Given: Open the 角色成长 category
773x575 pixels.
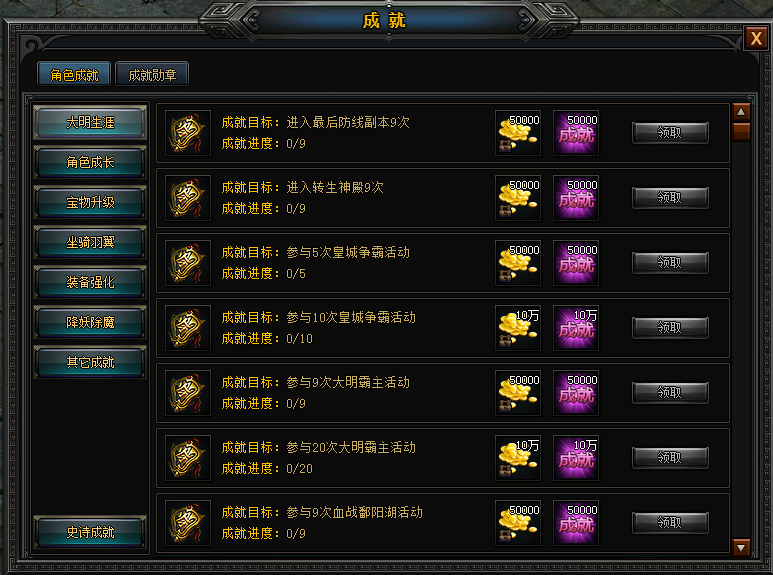Looking at the screenshot, I should point(90,162).
